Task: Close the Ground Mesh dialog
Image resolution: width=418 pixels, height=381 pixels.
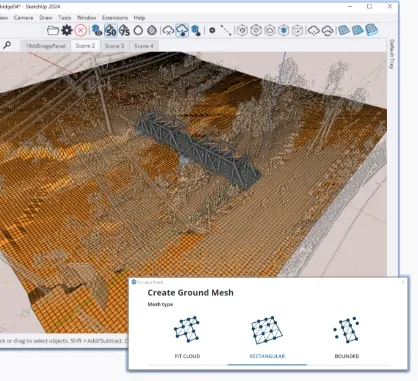Action: [x=403, y=282]
